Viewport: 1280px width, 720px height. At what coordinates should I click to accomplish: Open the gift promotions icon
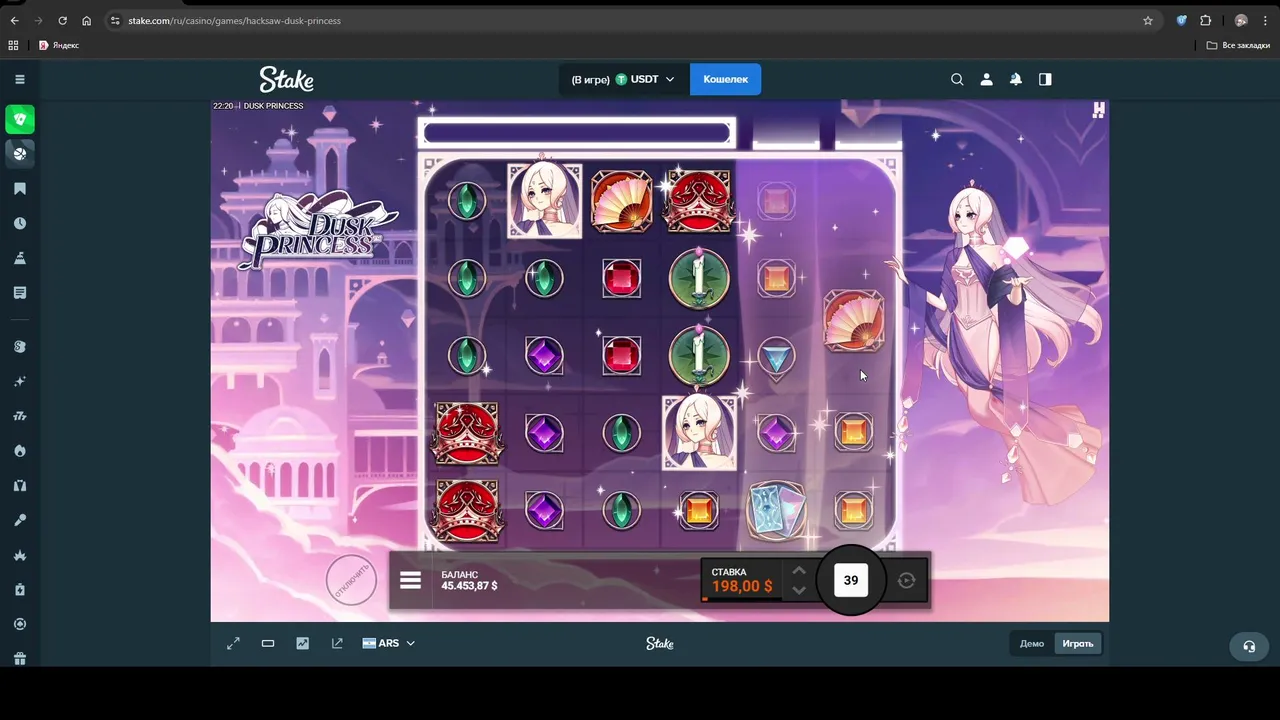19,659
